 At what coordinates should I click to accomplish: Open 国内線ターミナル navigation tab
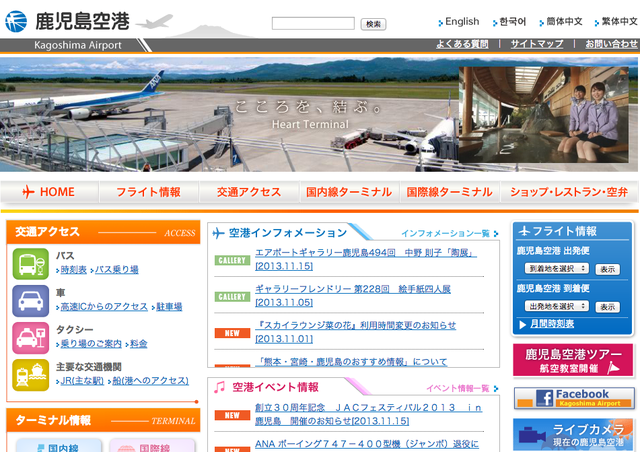click(x=349, y=192)
